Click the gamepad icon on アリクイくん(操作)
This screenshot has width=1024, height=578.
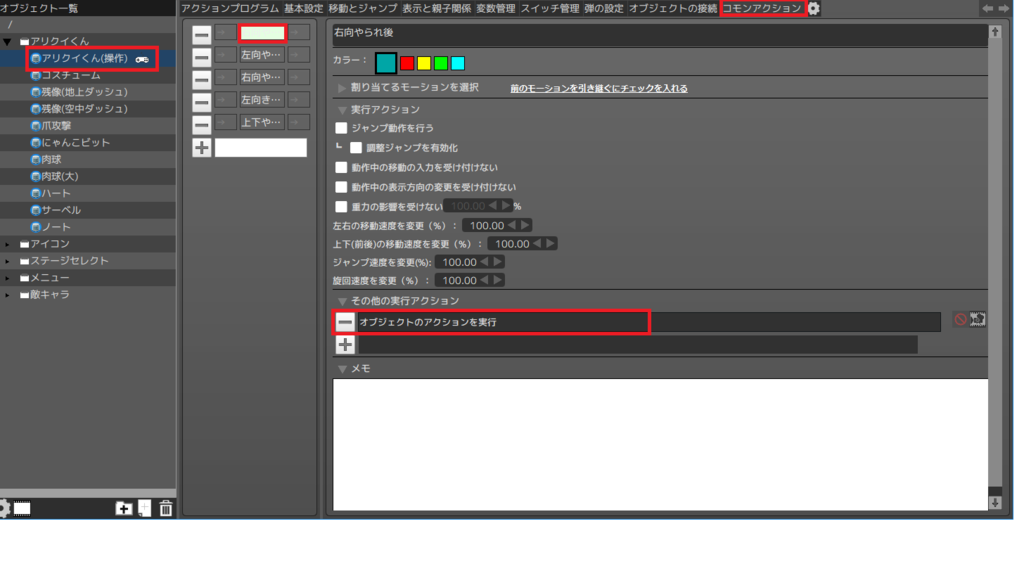coord(142,59)
